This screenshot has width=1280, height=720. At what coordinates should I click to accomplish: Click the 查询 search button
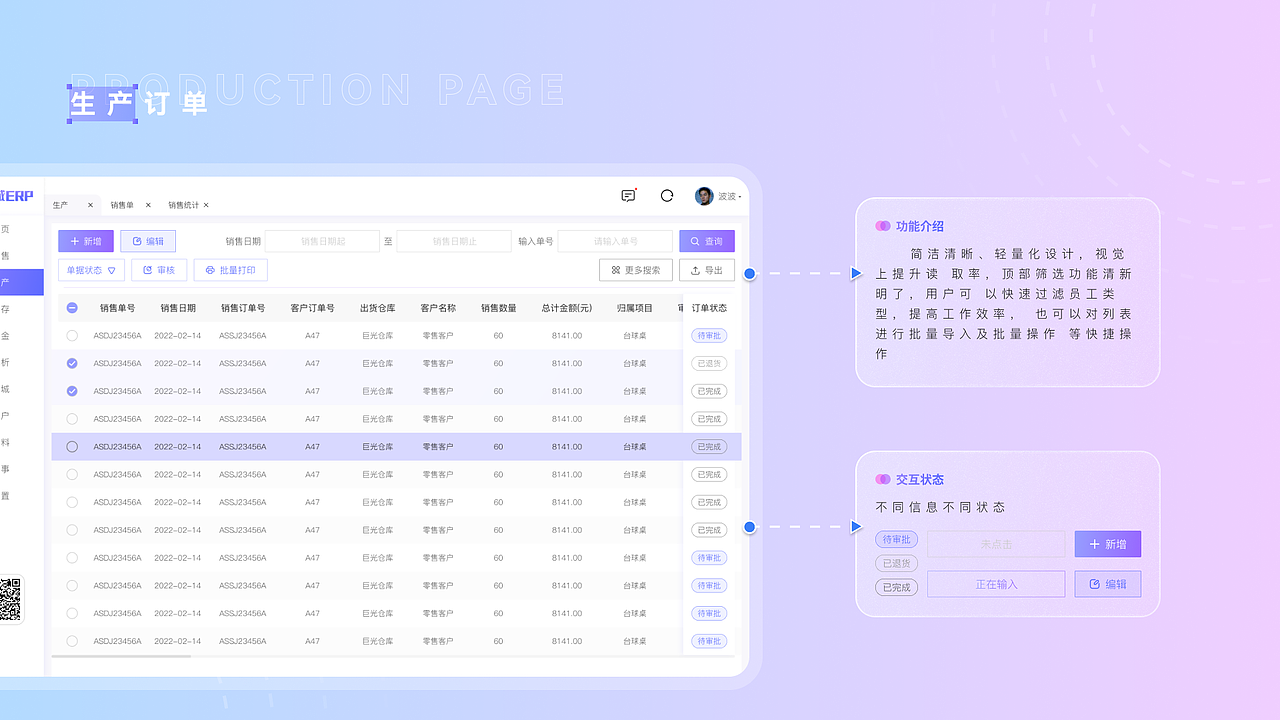coord(707,241)
